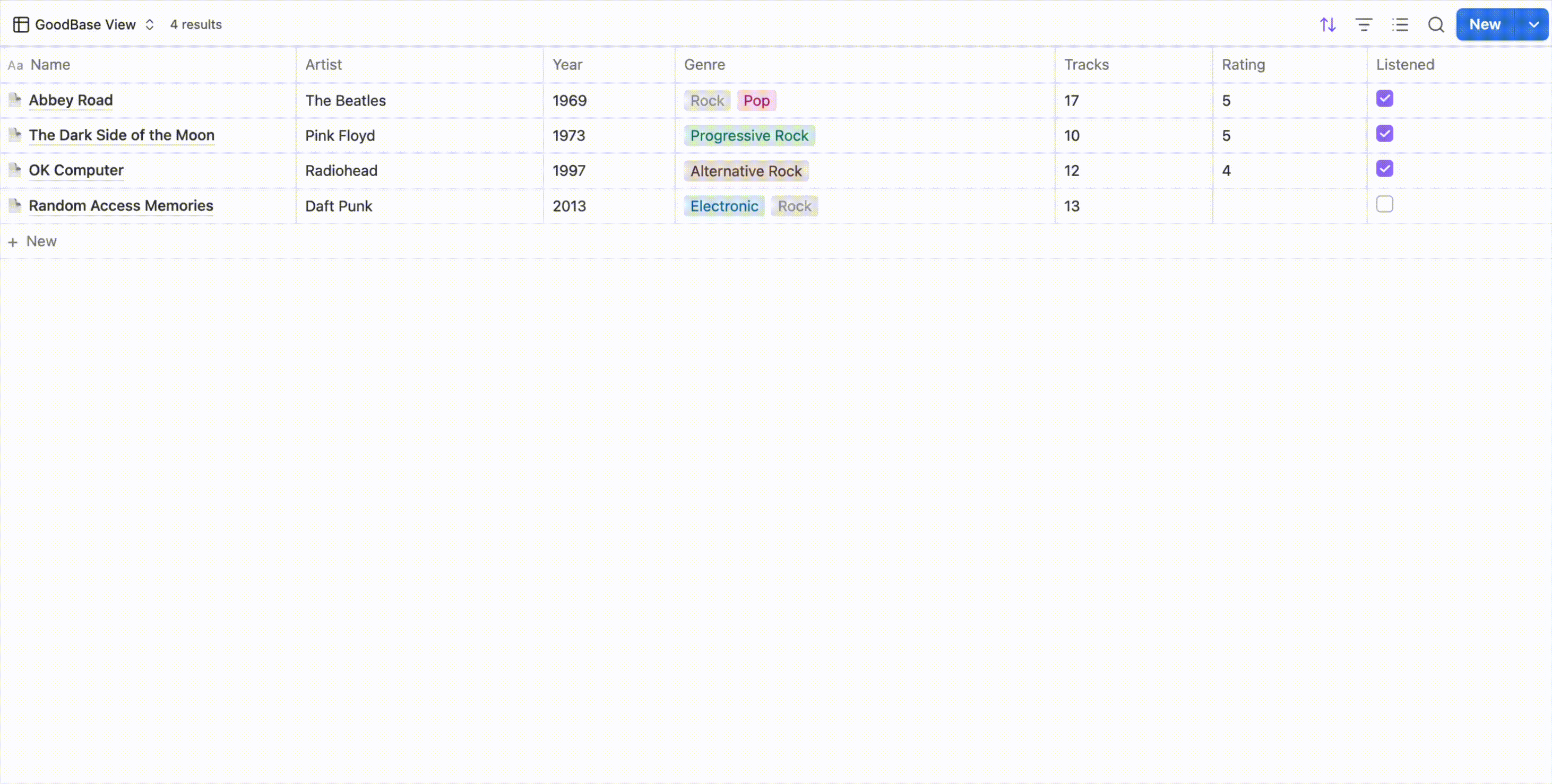
Task: Click the Rating column header
Action: click(x=1290, y=65)
